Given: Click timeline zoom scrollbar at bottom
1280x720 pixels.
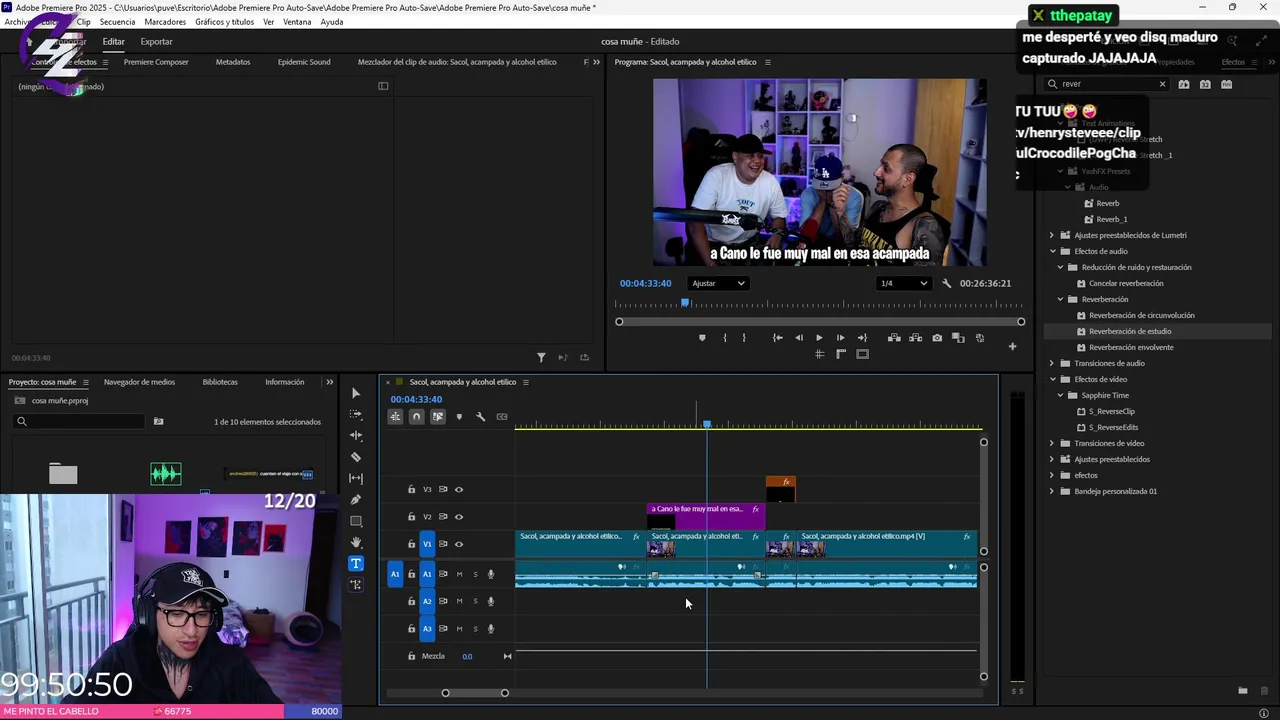Looking at the screenshot, I should click(475, 693).
